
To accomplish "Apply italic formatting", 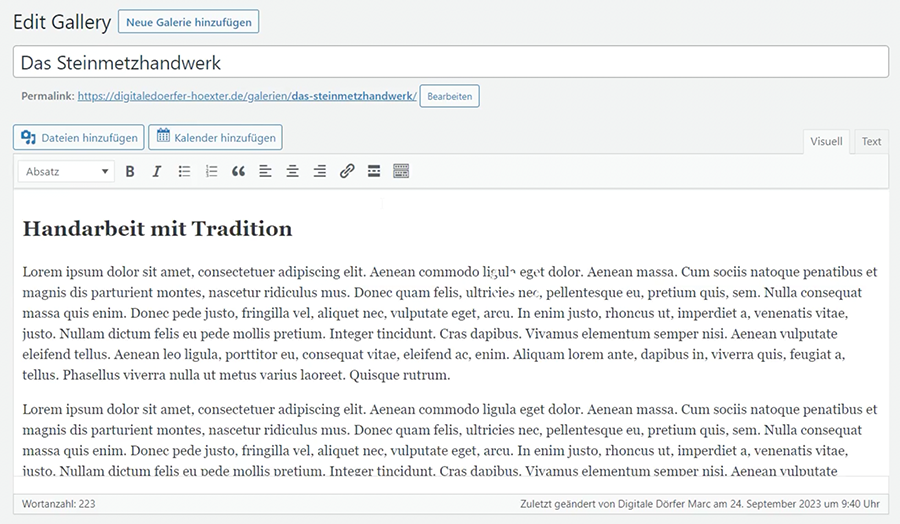I will [x=157, y=172].
